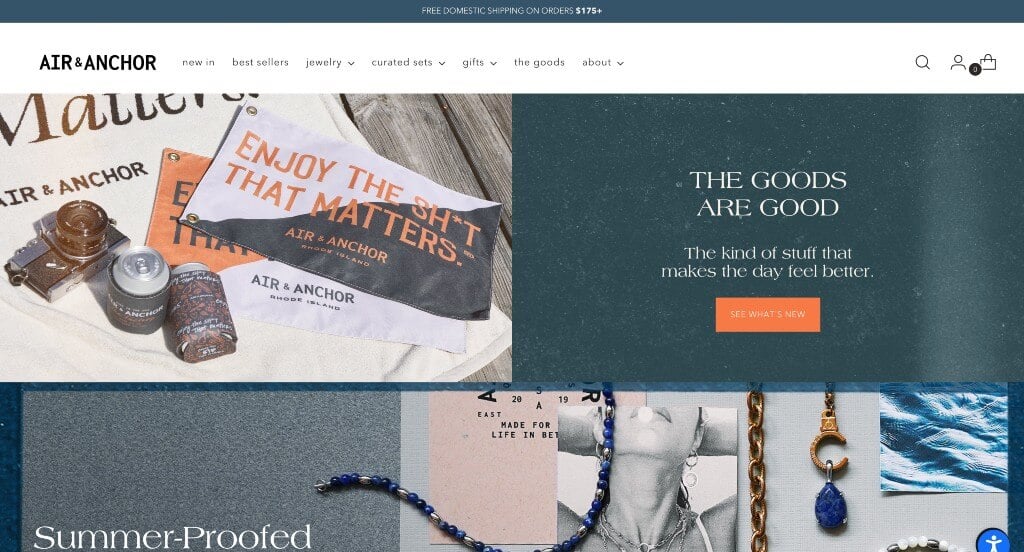Click the See What's New button
1024x552 pixels.
point(767,314)
